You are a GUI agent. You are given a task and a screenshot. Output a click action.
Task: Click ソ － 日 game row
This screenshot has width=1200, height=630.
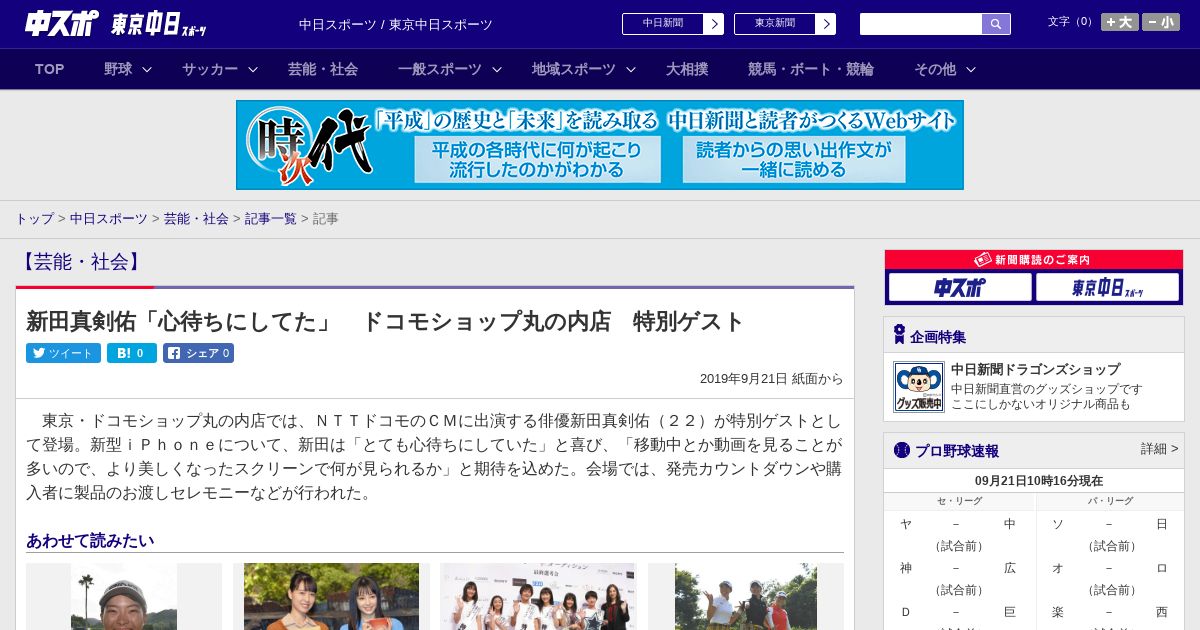click(1110, 524)
